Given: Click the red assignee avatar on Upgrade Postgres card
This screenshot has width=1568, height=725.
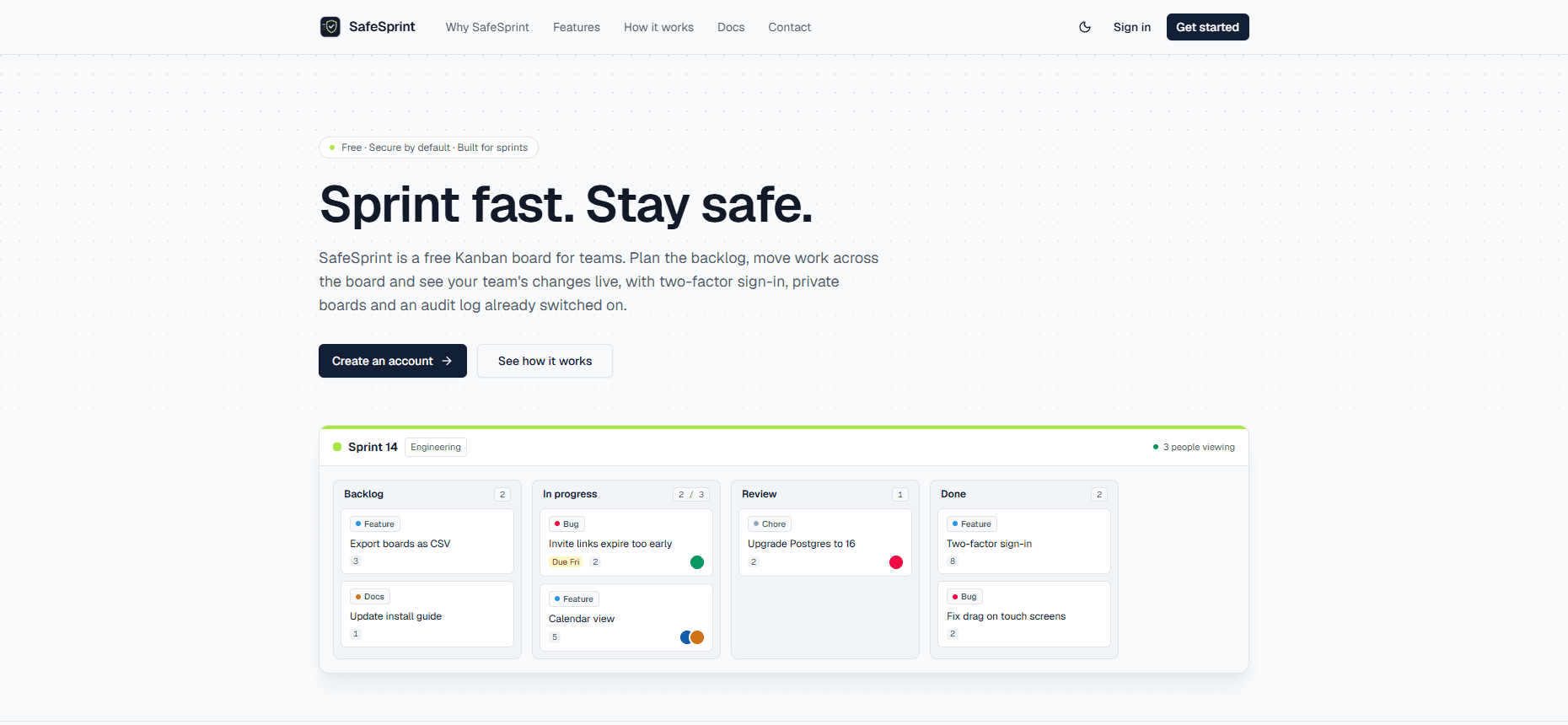Looking at the screenshot, I should coord(896,562).
